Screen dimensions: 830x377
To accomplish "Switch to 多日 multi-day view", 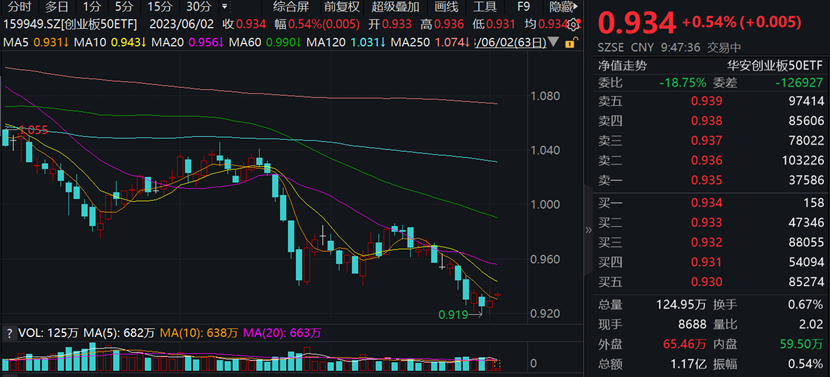I will coord(57,7).
